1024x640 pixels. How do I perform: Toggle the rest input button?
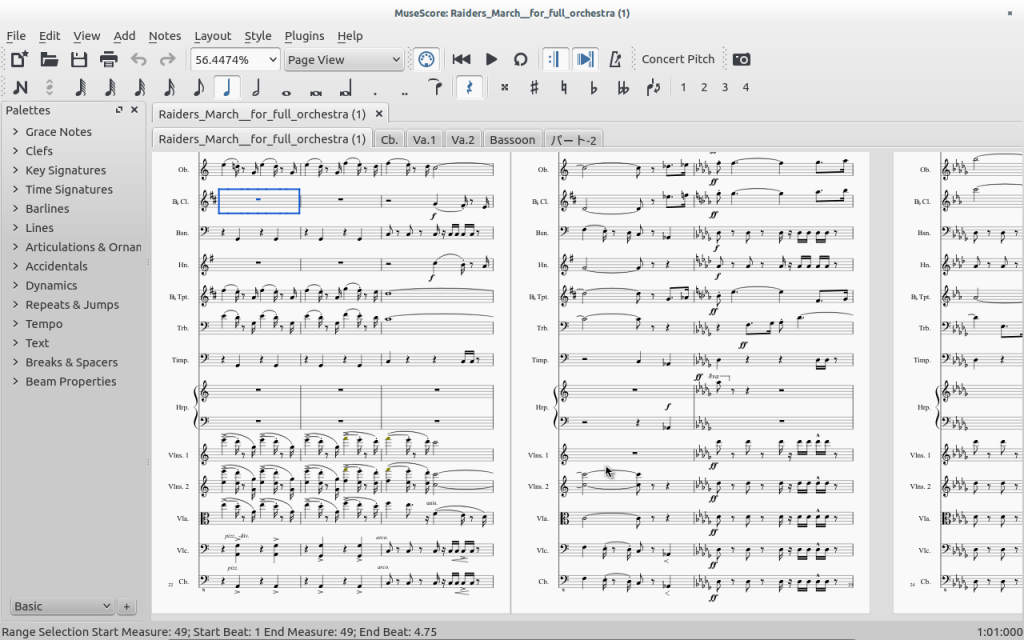[x=470, y=88]
